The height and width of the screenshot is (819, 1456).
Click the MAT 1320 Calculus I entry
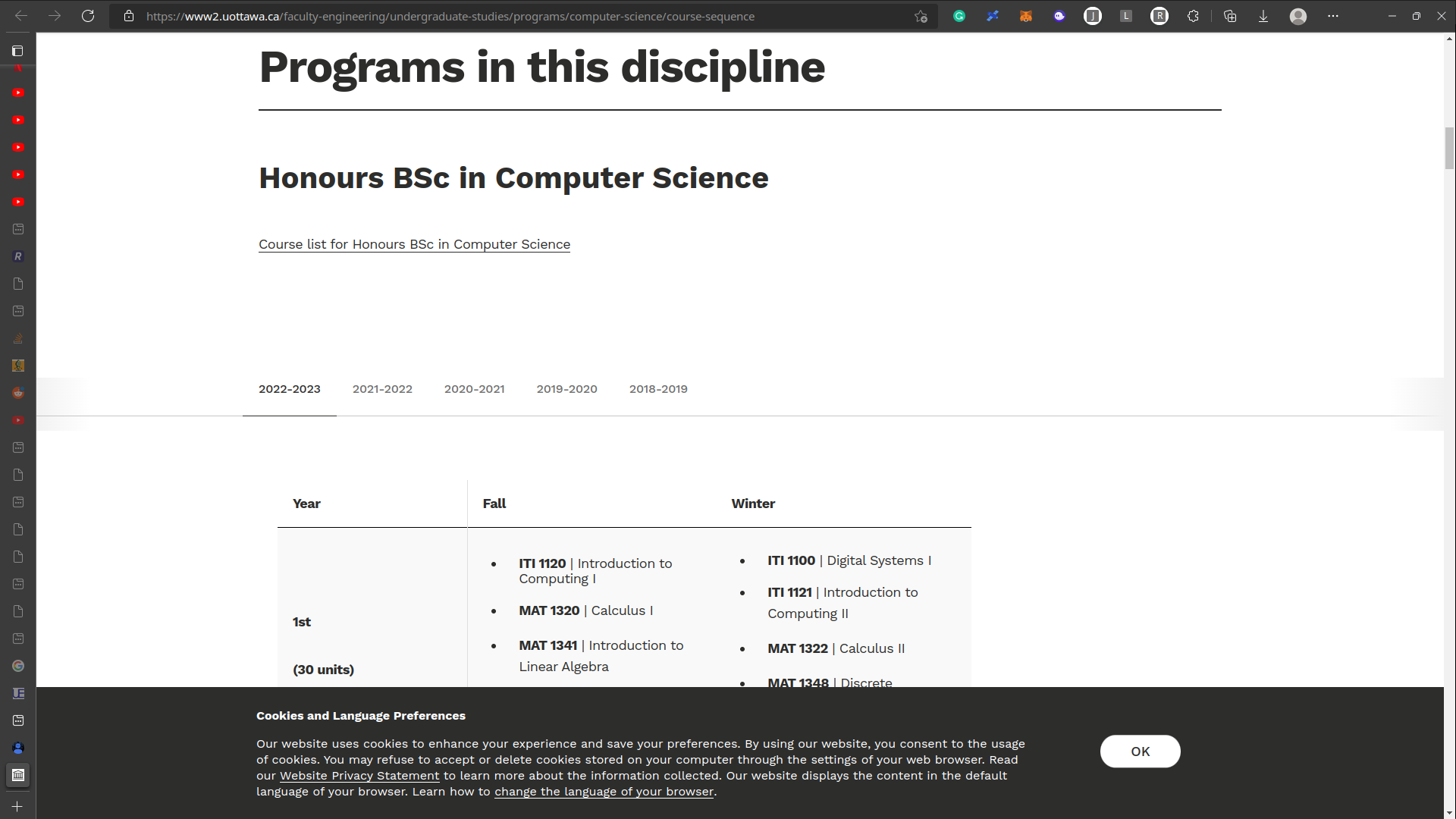585,610
